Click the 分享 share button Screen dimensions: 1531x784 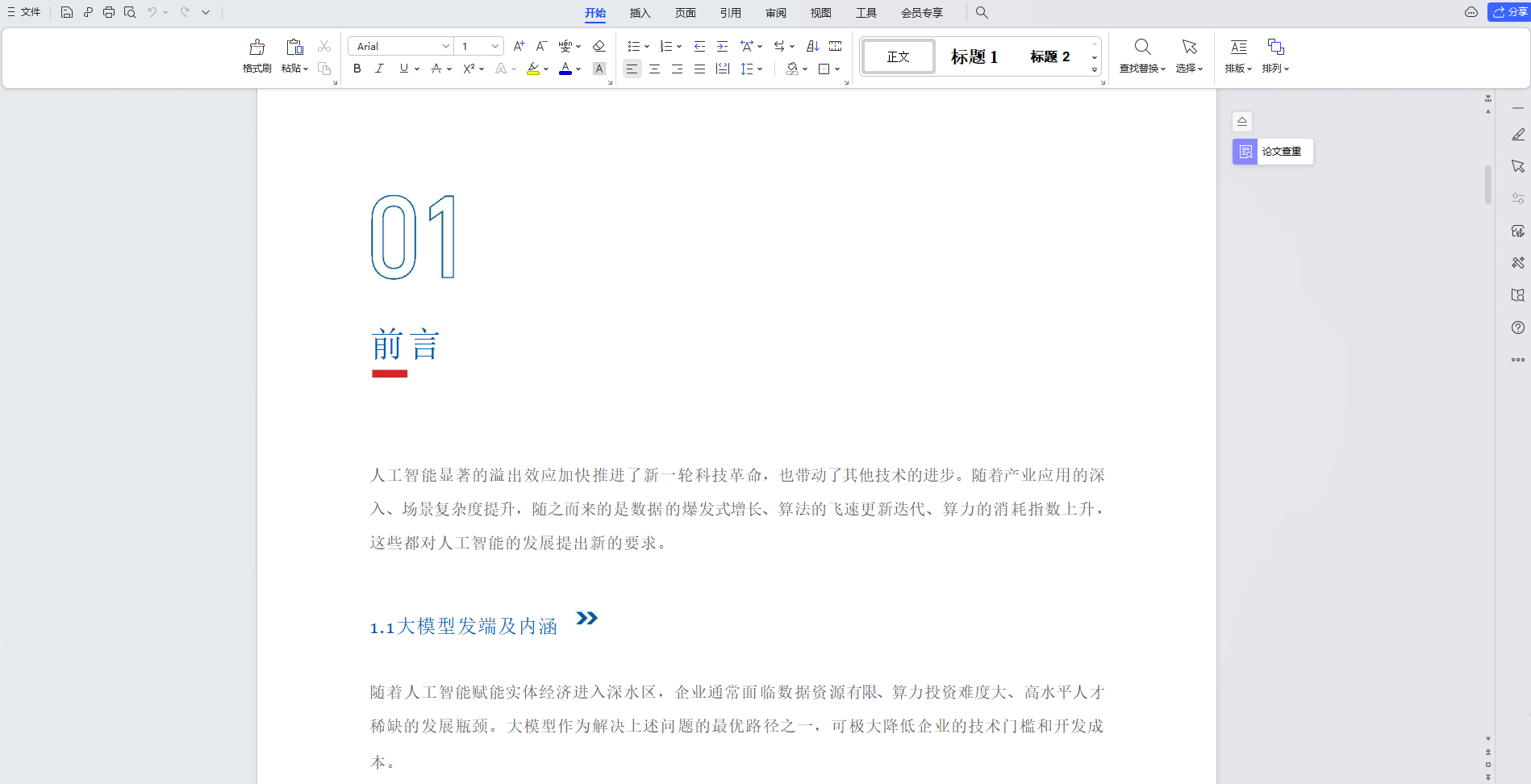(1508, 12)
